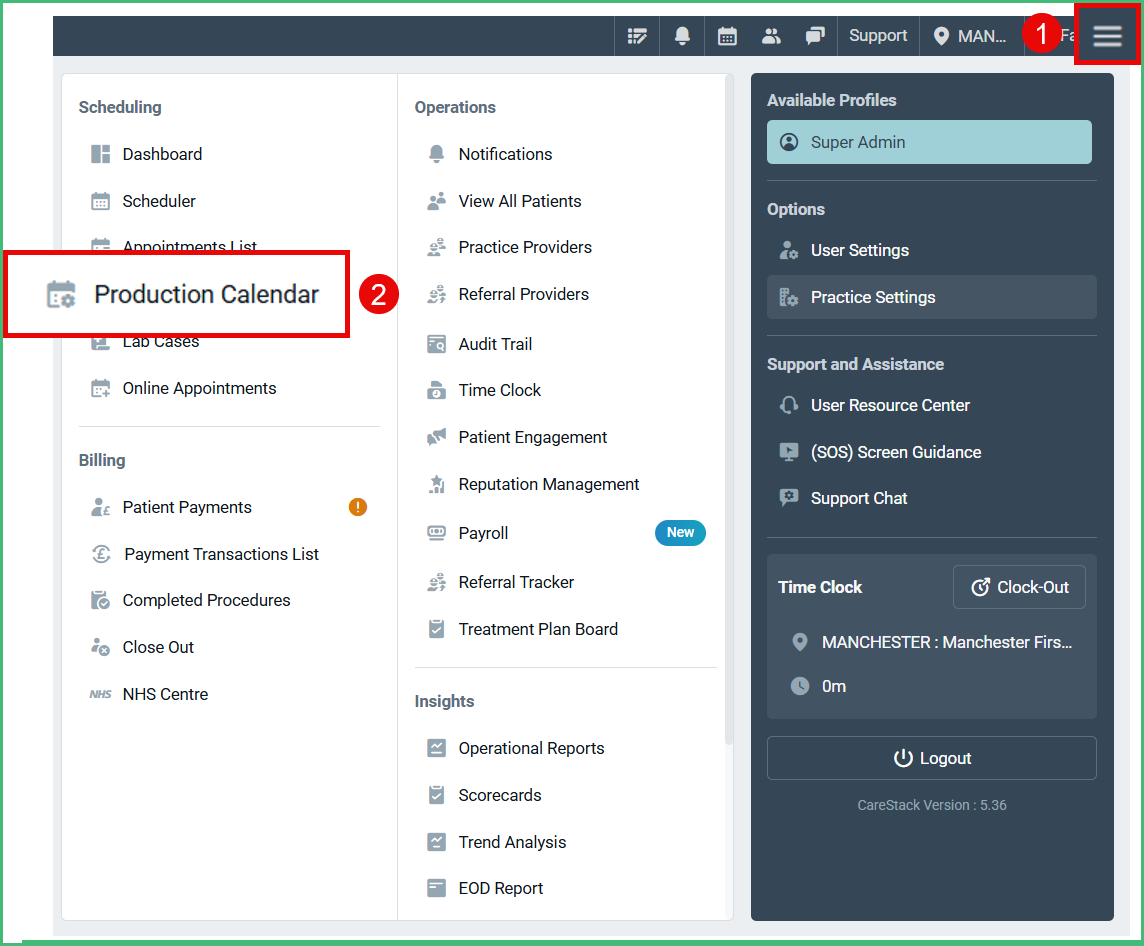Open Notifications under Operations
This screenshot has height=946, width=1144.
pyautogui.click(x=506, y=154)
